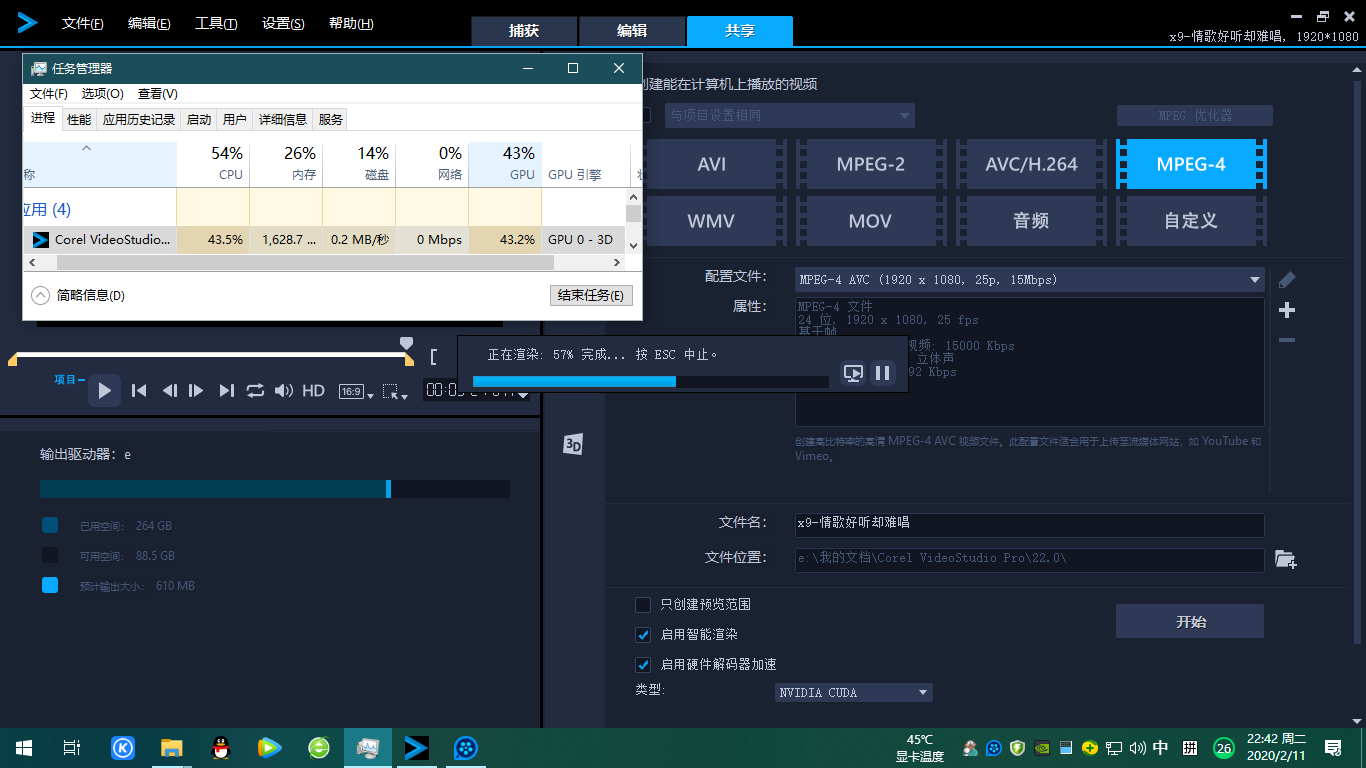Select 自定义 custom output format
This screenshot has height=768, width=1366.
(x=1191, y=220)
